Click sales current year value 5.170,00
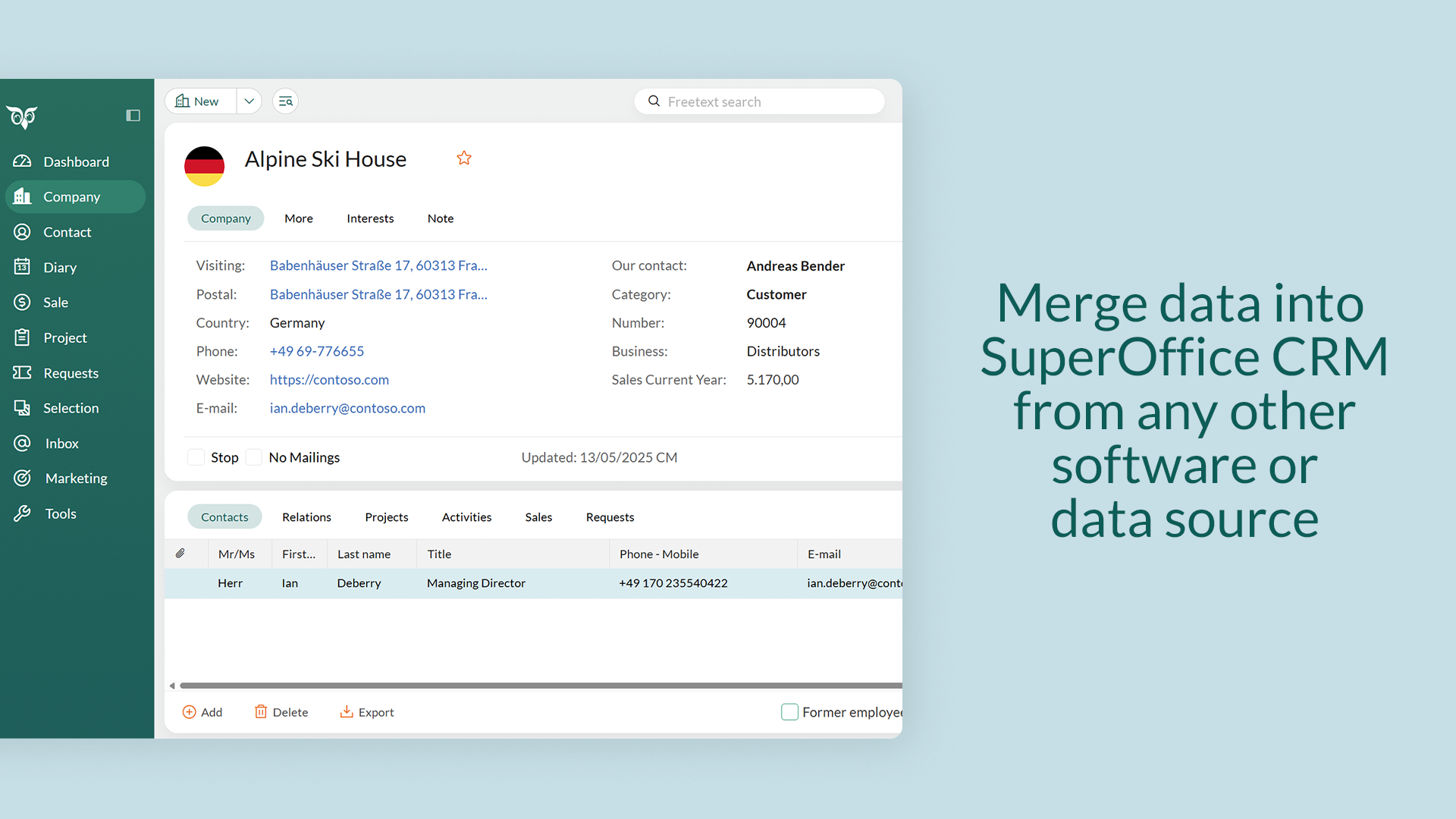Viewport: 1456px width, 819px height. [773, 380]
